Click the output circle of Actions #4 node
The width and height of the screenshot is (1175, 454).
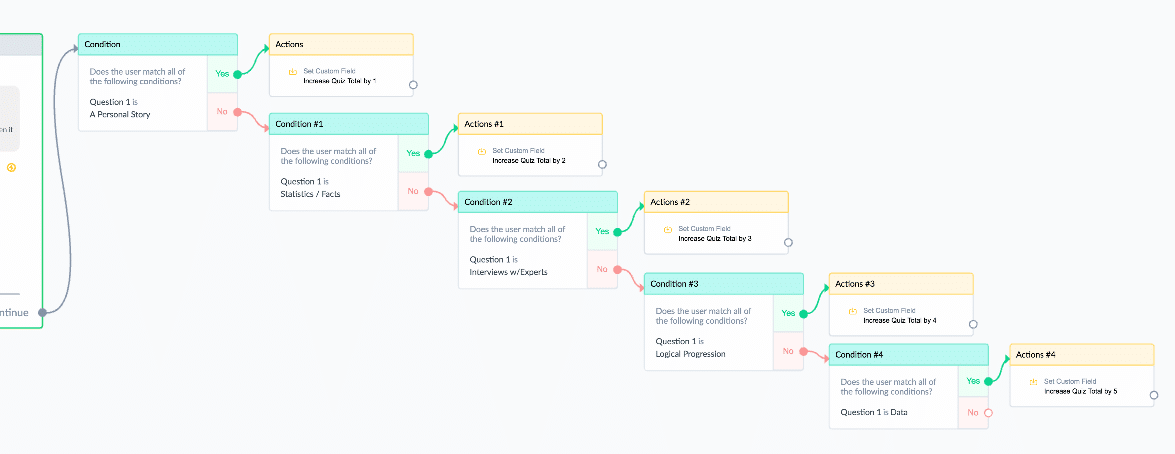tap(1154, 396)
